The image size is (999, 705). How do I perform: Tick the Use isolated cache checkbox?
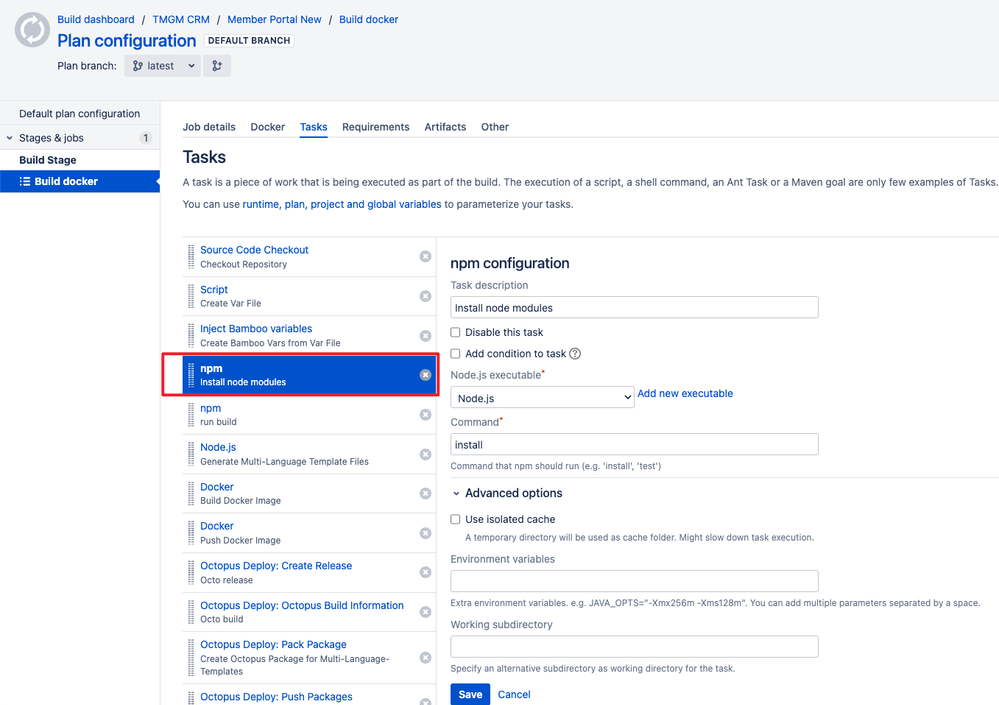pos(455,519)
